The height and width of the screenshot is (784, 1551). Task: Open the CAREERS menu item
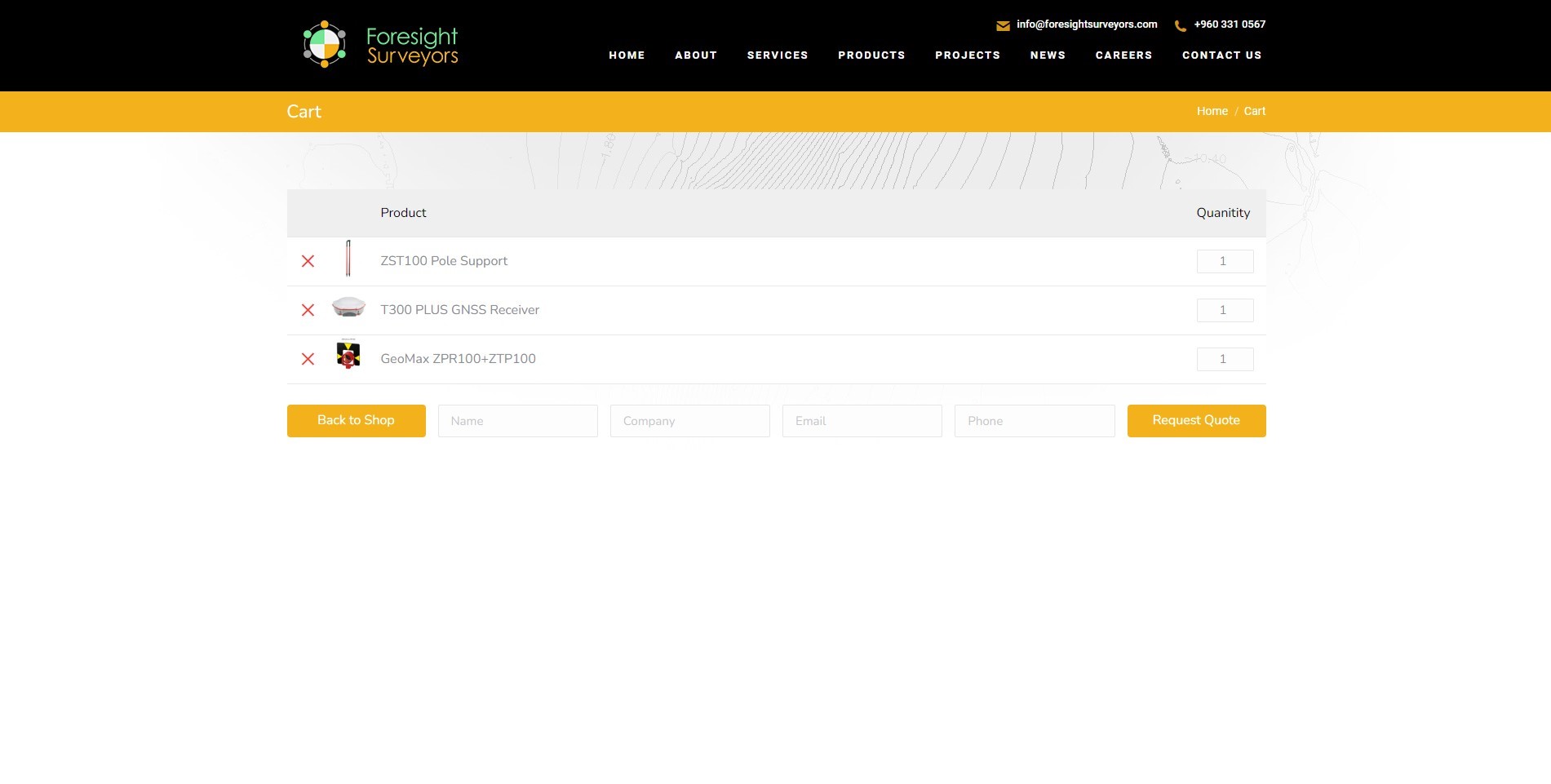[x=1123, y=55]
